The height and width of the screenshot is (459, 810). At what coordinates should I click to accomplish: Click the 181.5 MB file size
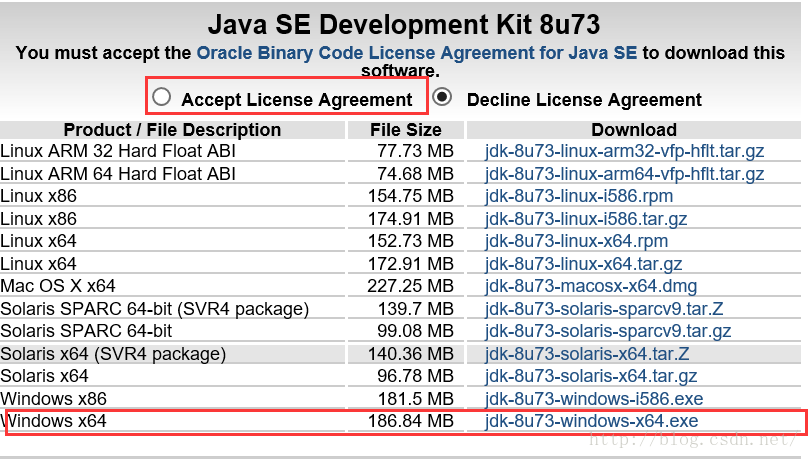(416, 399)
